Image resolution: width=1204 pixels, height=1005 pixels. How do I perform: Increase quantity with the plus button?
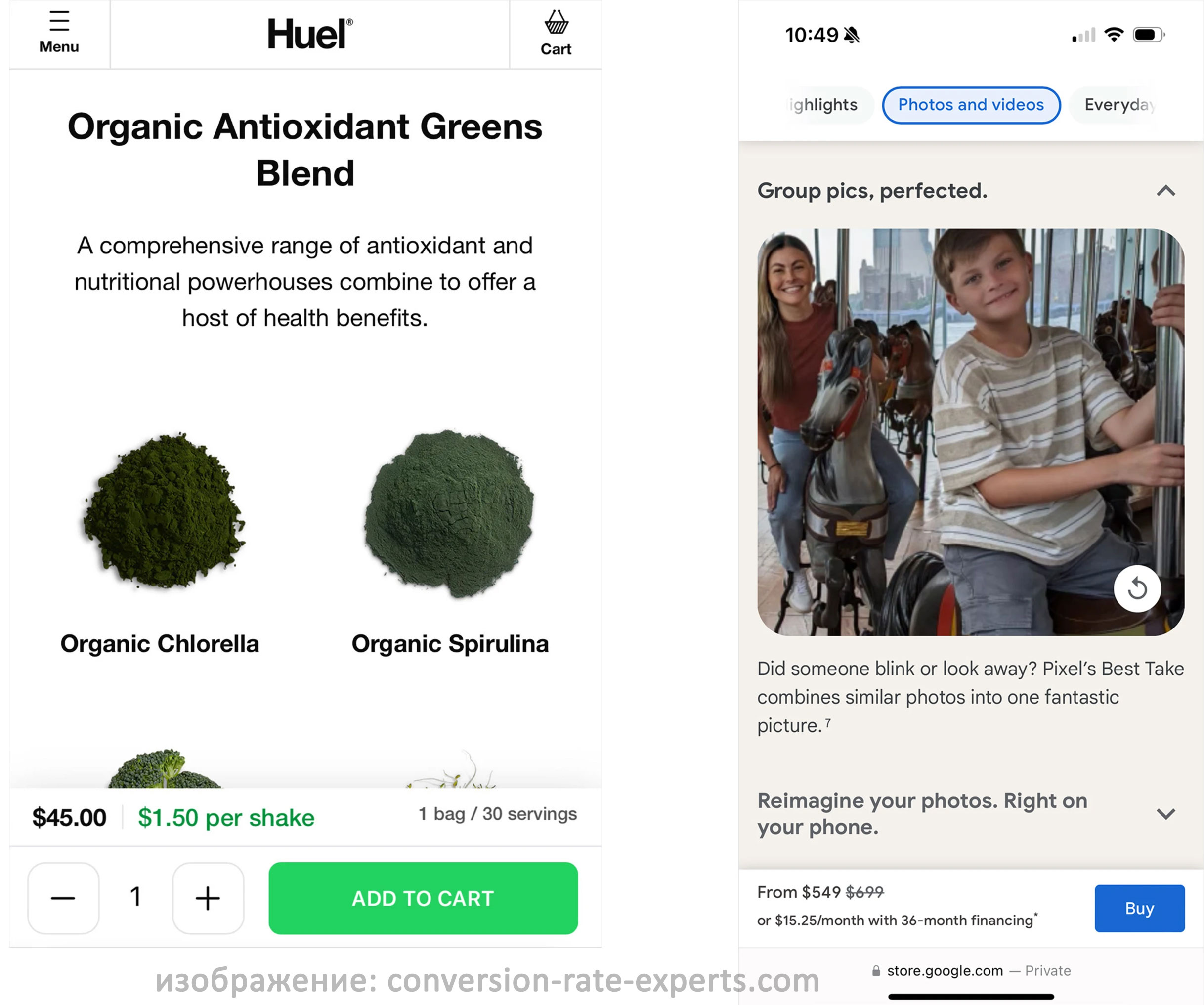coord(208,898)
